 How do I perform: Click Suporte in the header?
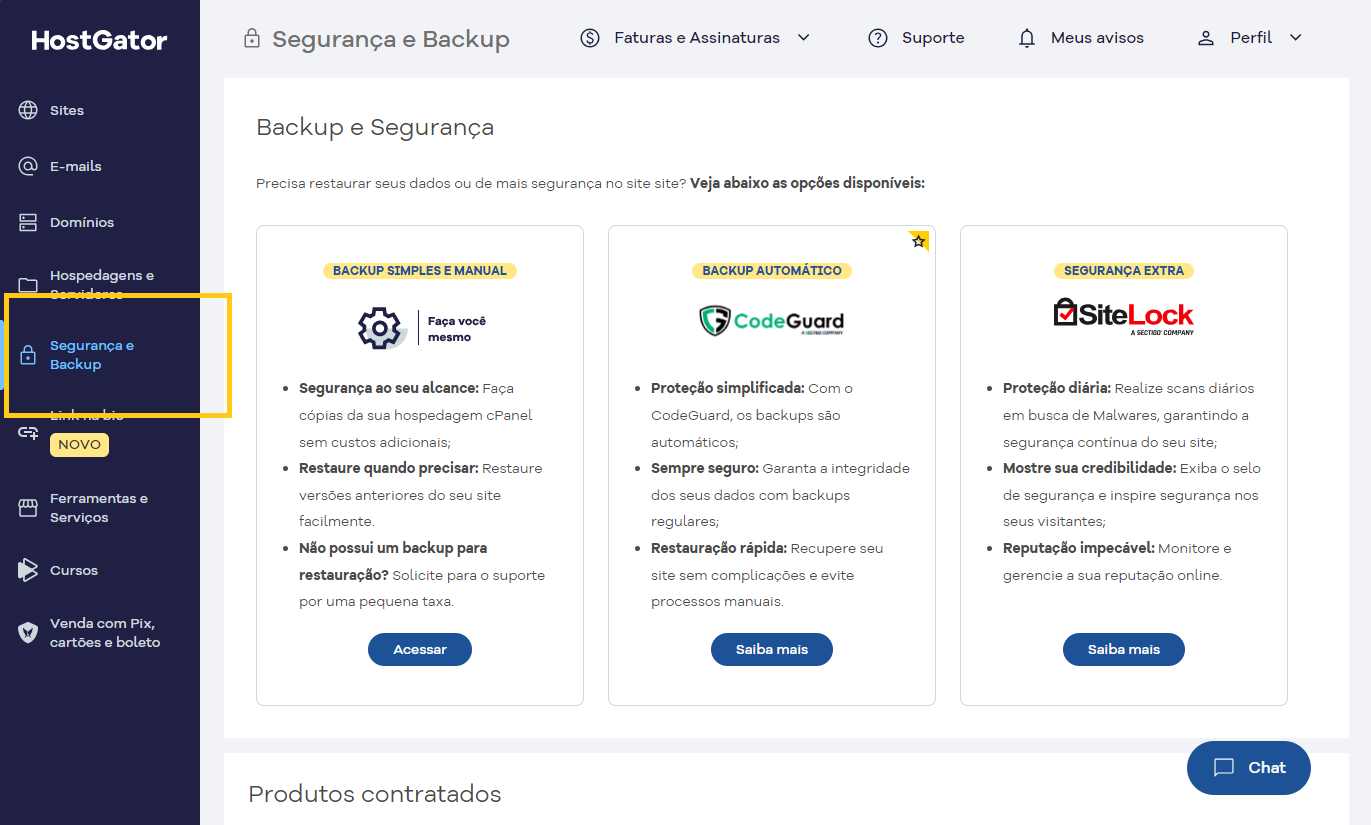(933, 38)
